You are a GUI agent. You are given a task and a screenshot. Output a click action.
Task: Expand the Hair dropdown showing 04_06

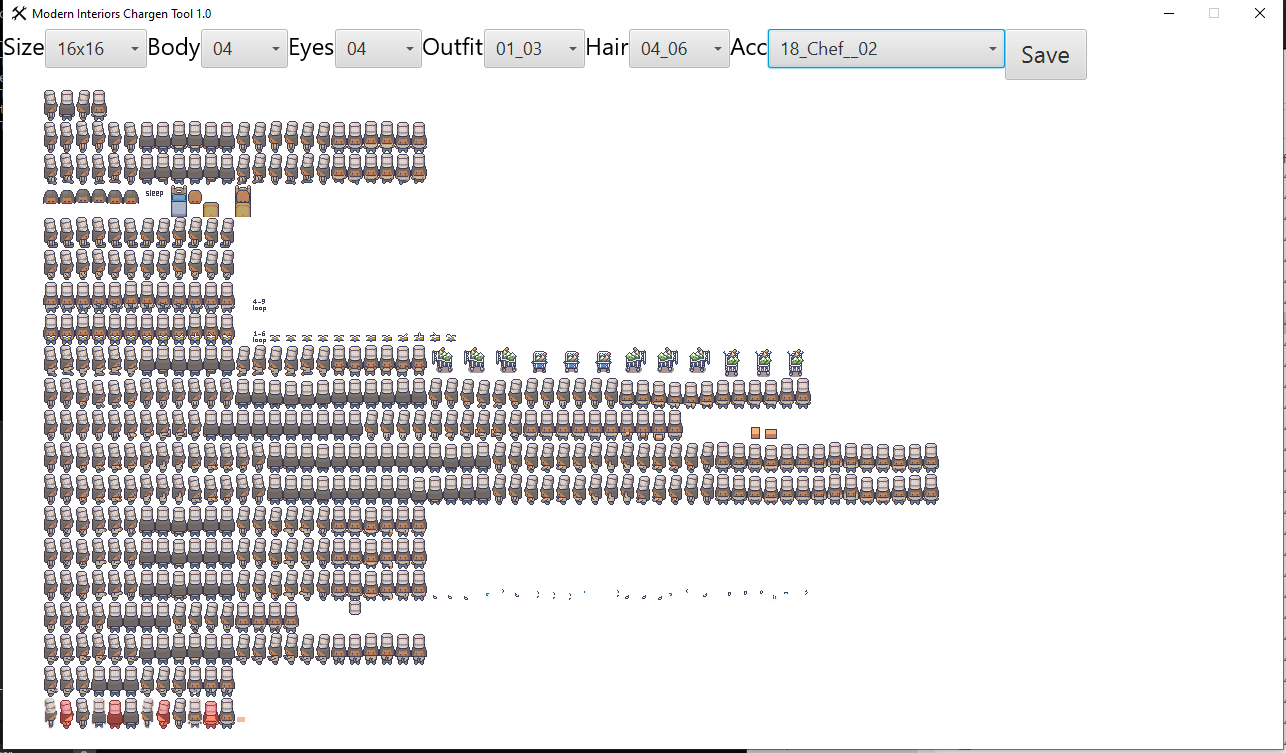click(679, 49)
